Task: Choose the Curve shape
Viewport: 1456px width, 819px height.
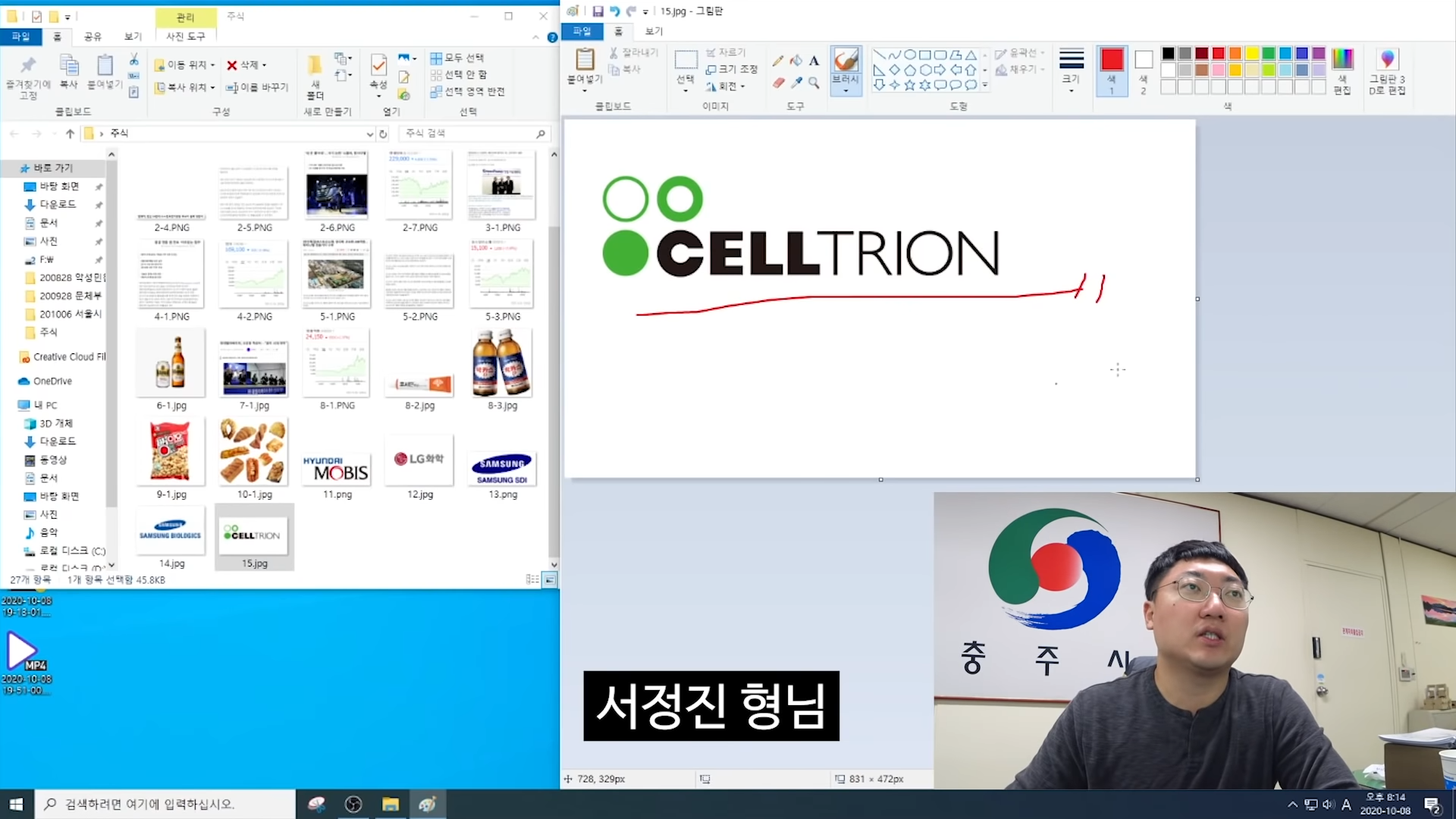Action: 894,55
